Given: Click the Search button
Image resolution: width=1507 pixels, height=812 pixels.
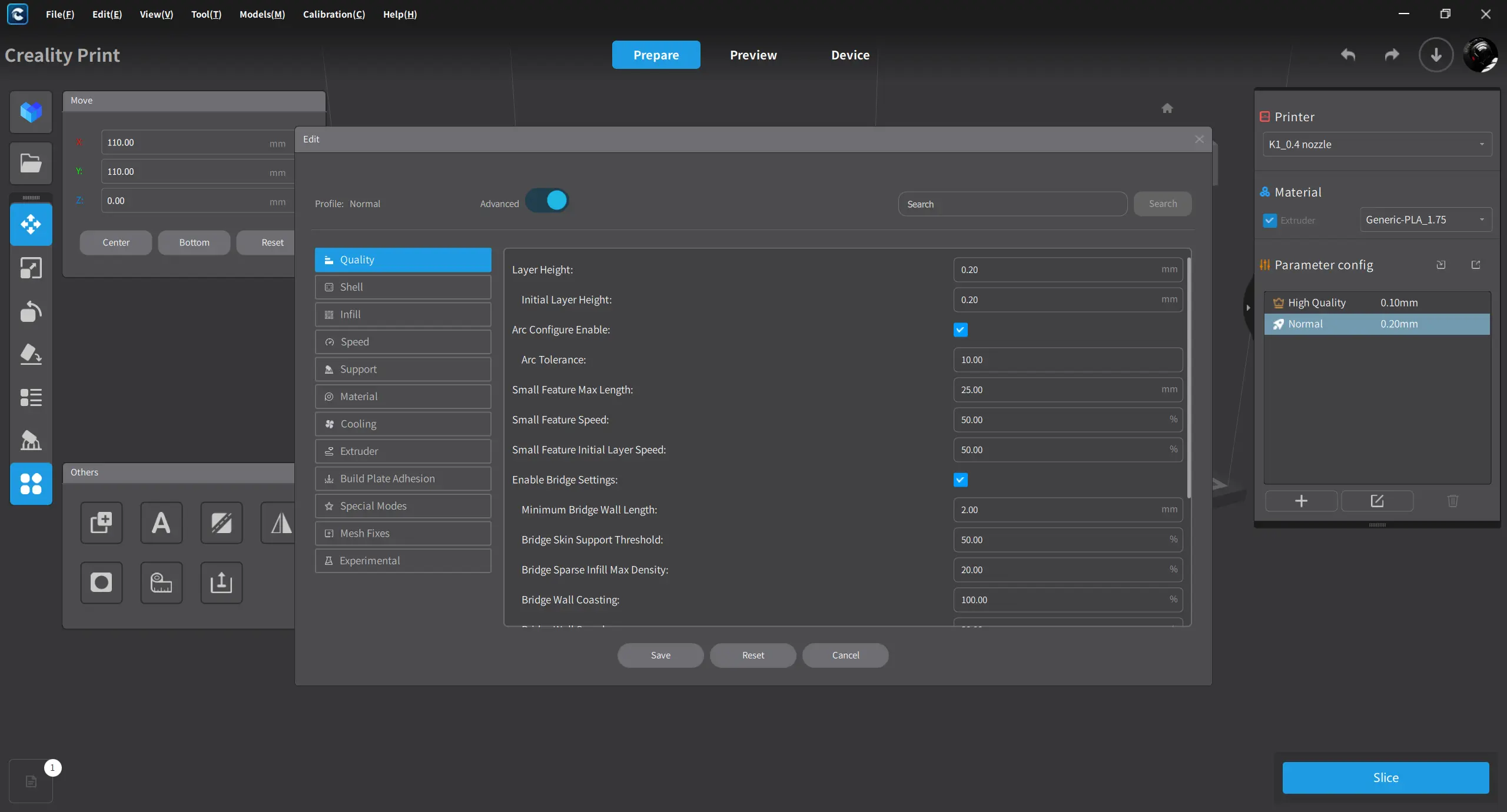Looking at the screenshot, I should (1163, 204).
